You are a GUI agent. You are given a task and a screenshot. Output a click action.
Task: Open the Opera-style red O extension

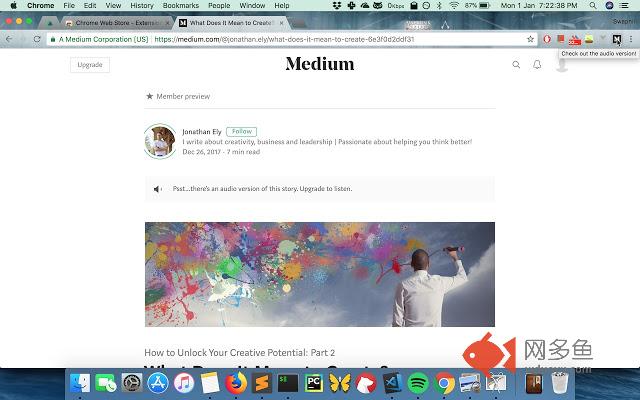[547, 39]
